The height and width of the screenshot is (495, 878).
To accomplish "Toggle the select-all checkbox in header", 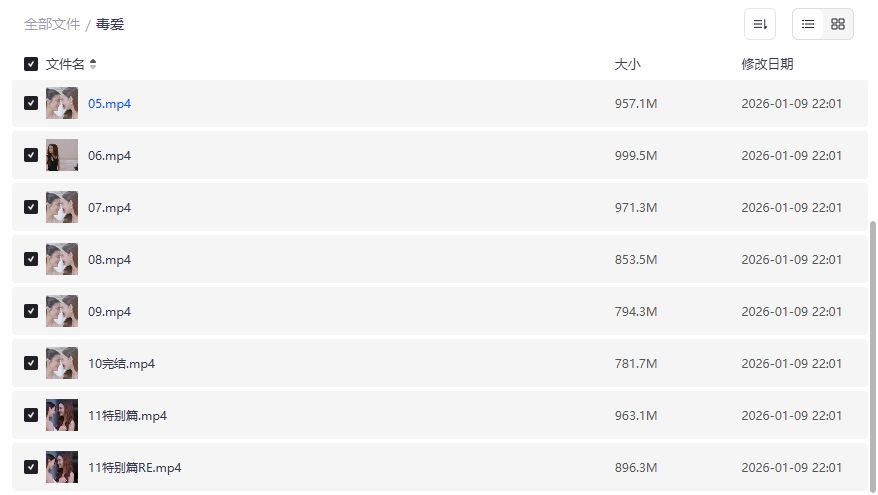I will pos(31,64).
